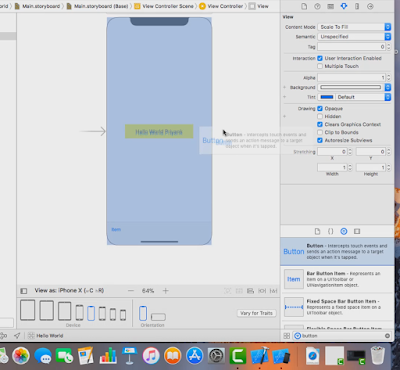Toggle the Opaque checkbox
The width and height of the screenshot is (400, 370).
click(320, 108)
